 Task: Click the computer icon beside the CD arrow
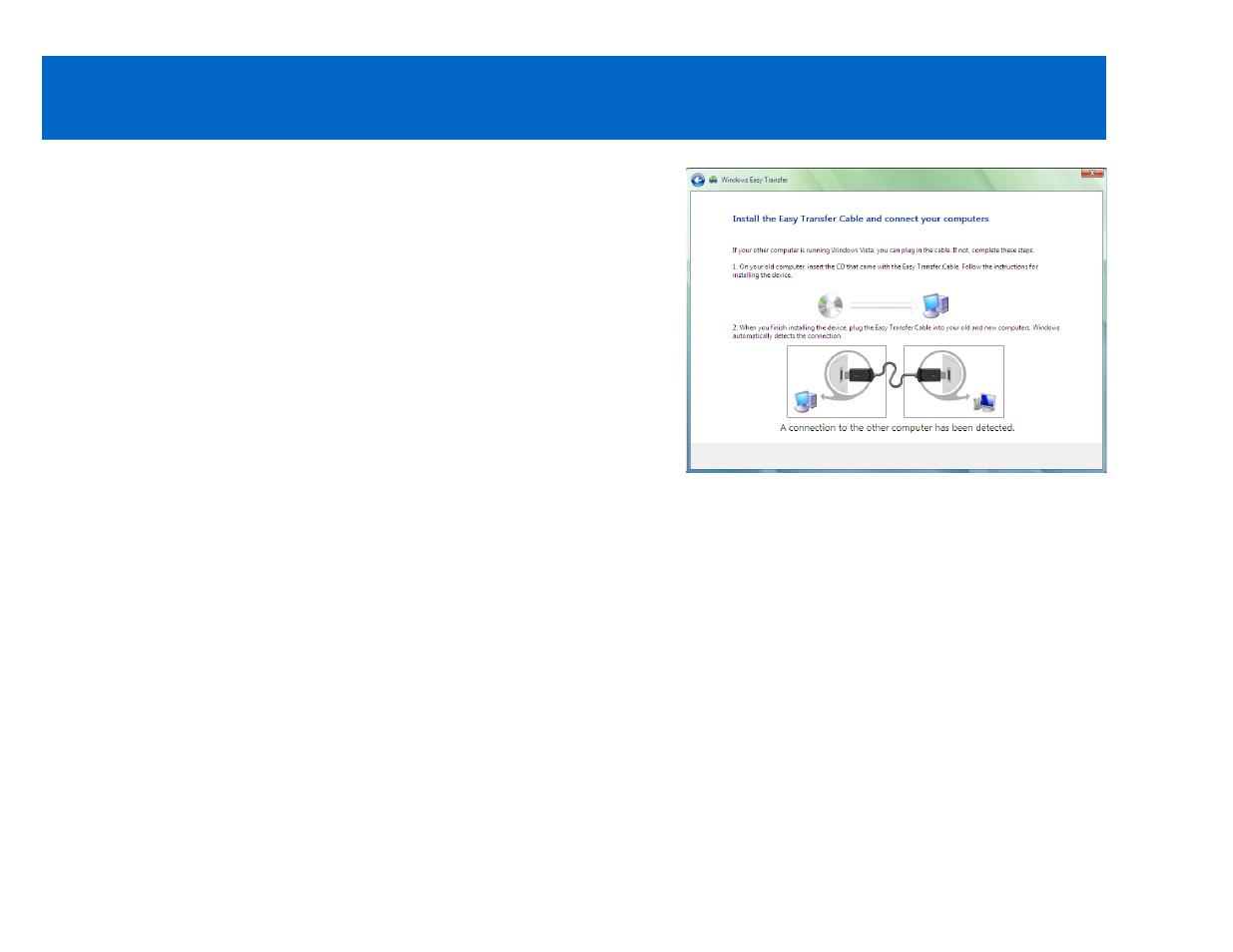(935, 304)
